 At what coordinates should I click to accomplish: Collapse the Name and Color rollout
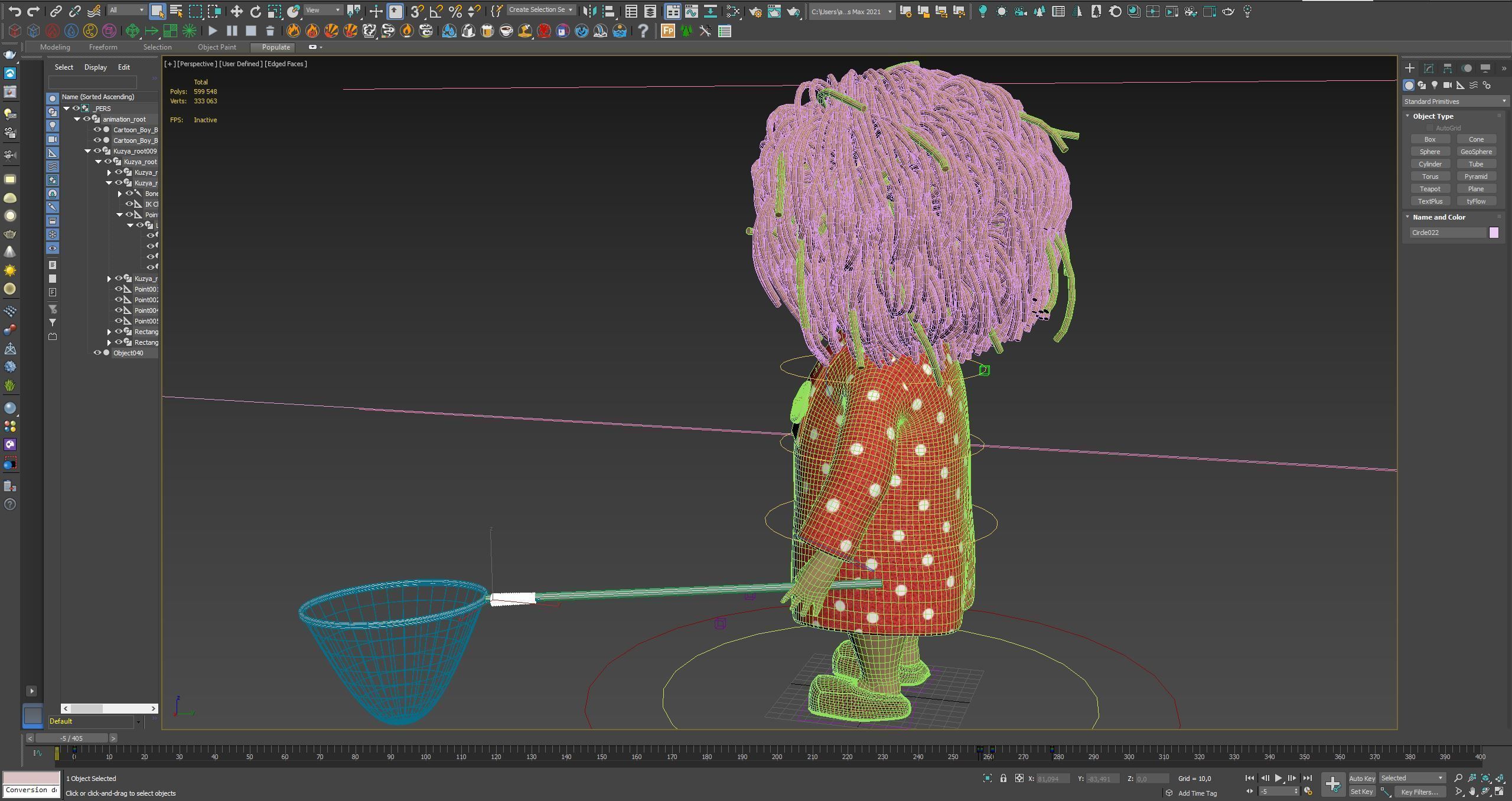coord(1408,217)
